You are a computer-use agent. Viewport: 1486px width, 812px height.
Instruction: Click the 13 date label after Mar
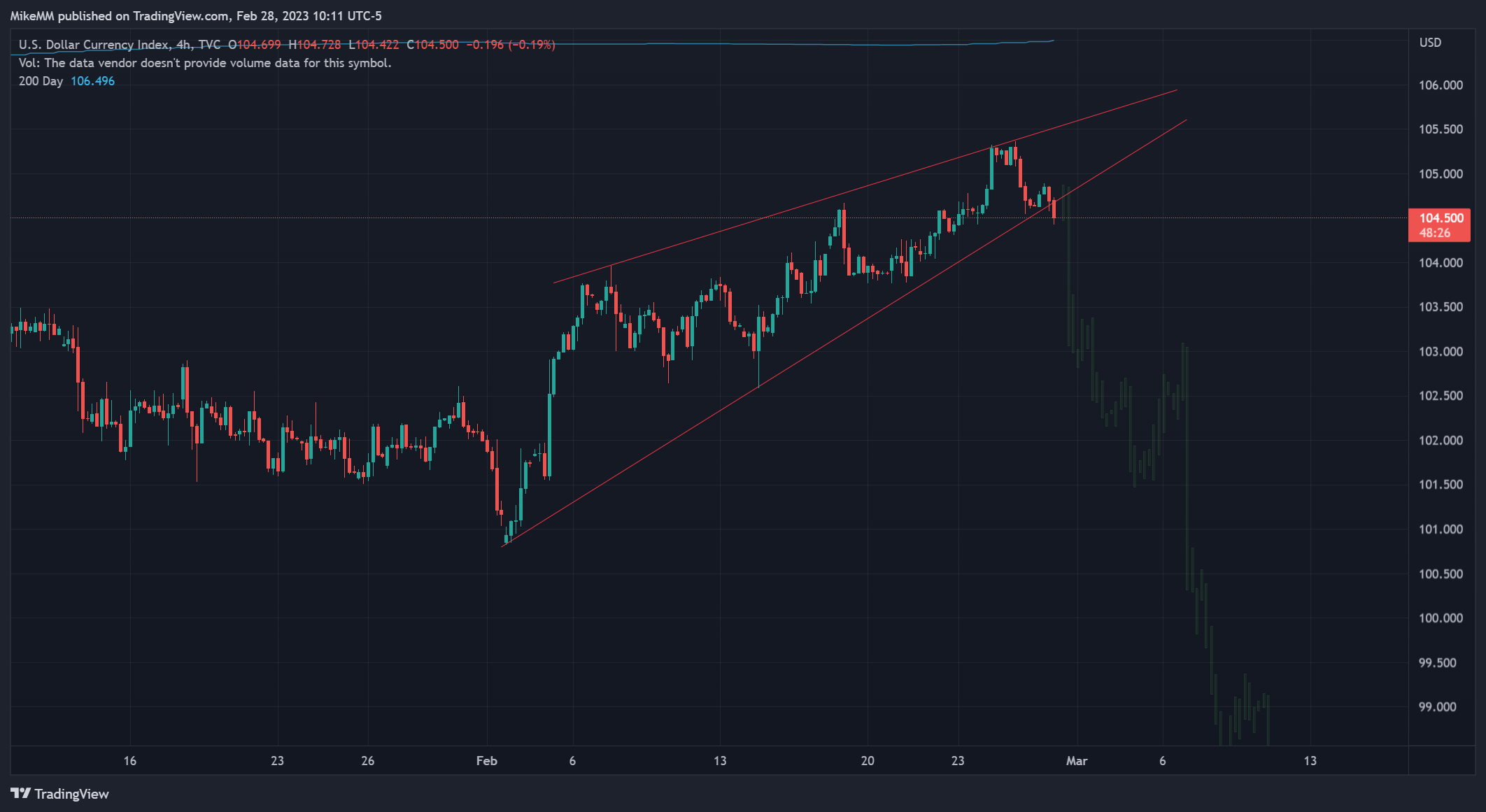coord(1310,761)
